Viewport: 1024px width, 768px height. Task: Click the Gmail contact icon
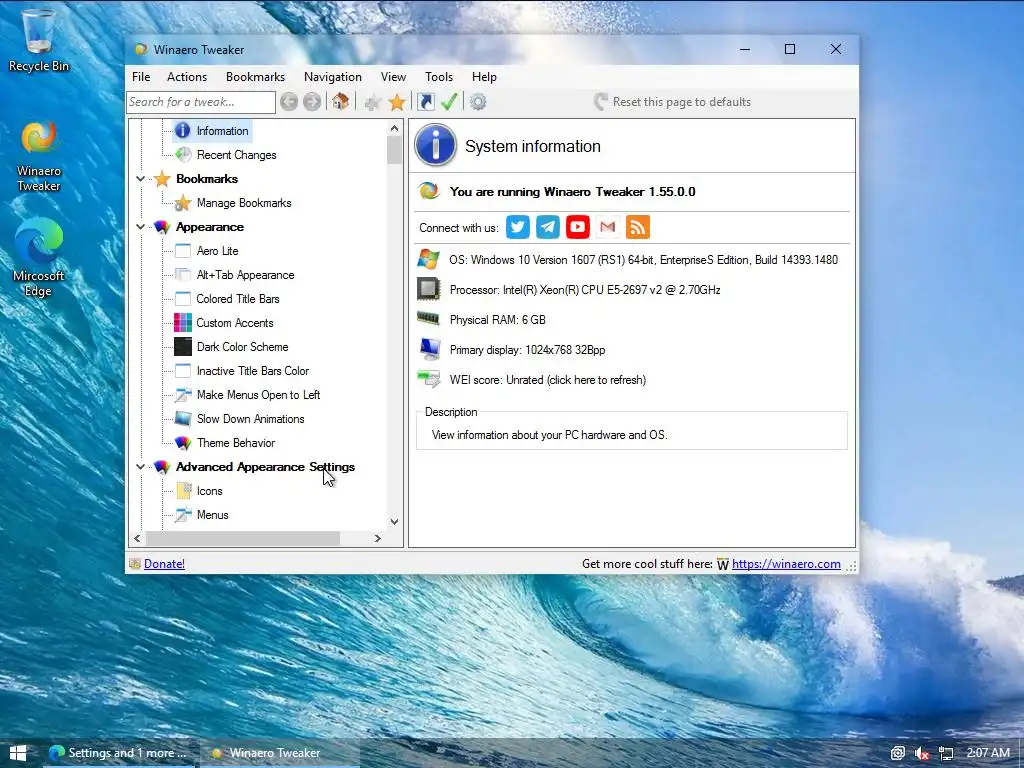click(608, 227)
